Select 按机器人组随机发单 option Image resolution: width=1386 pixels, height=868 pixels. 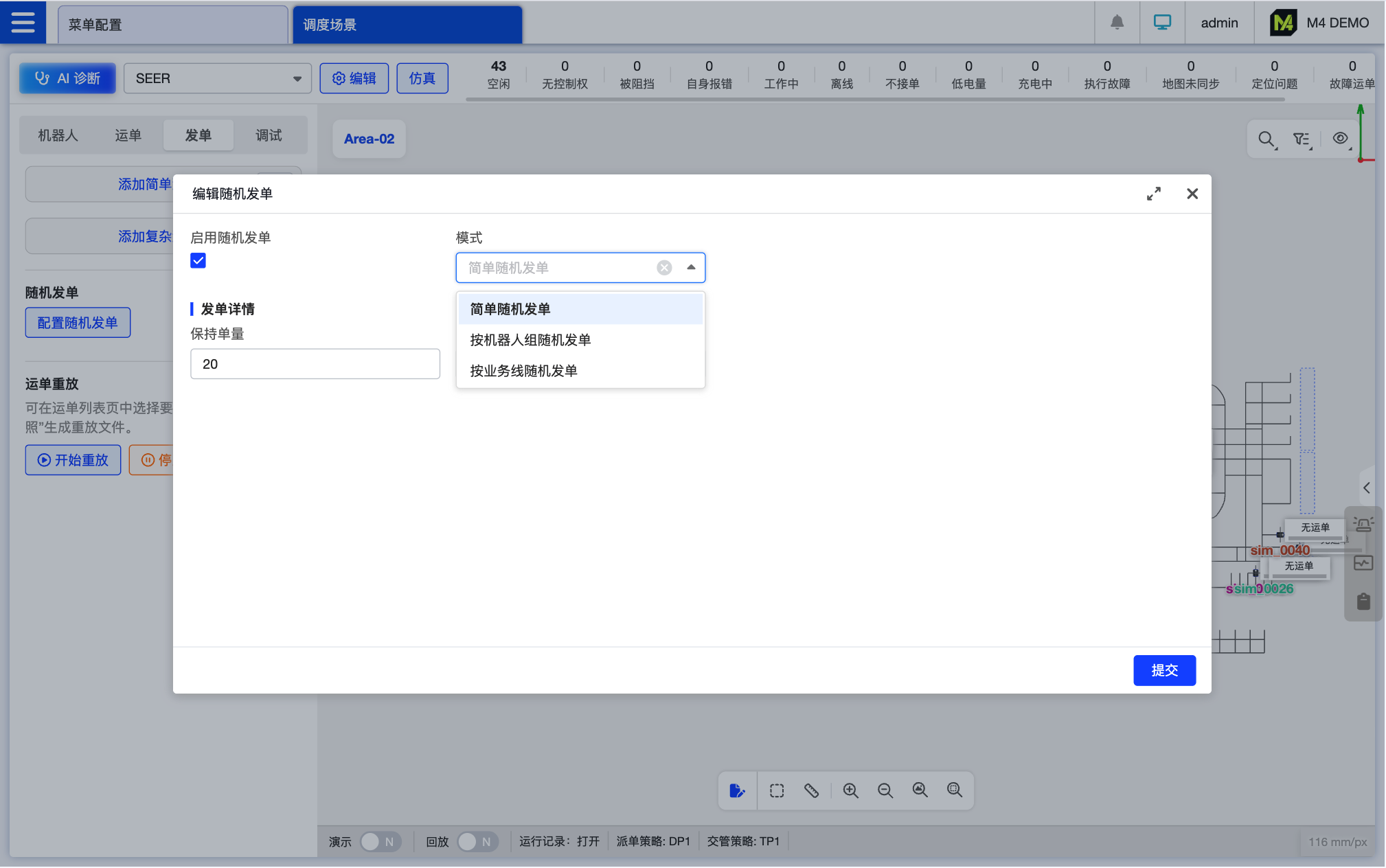pyautogui.click(x=530, y=340)
